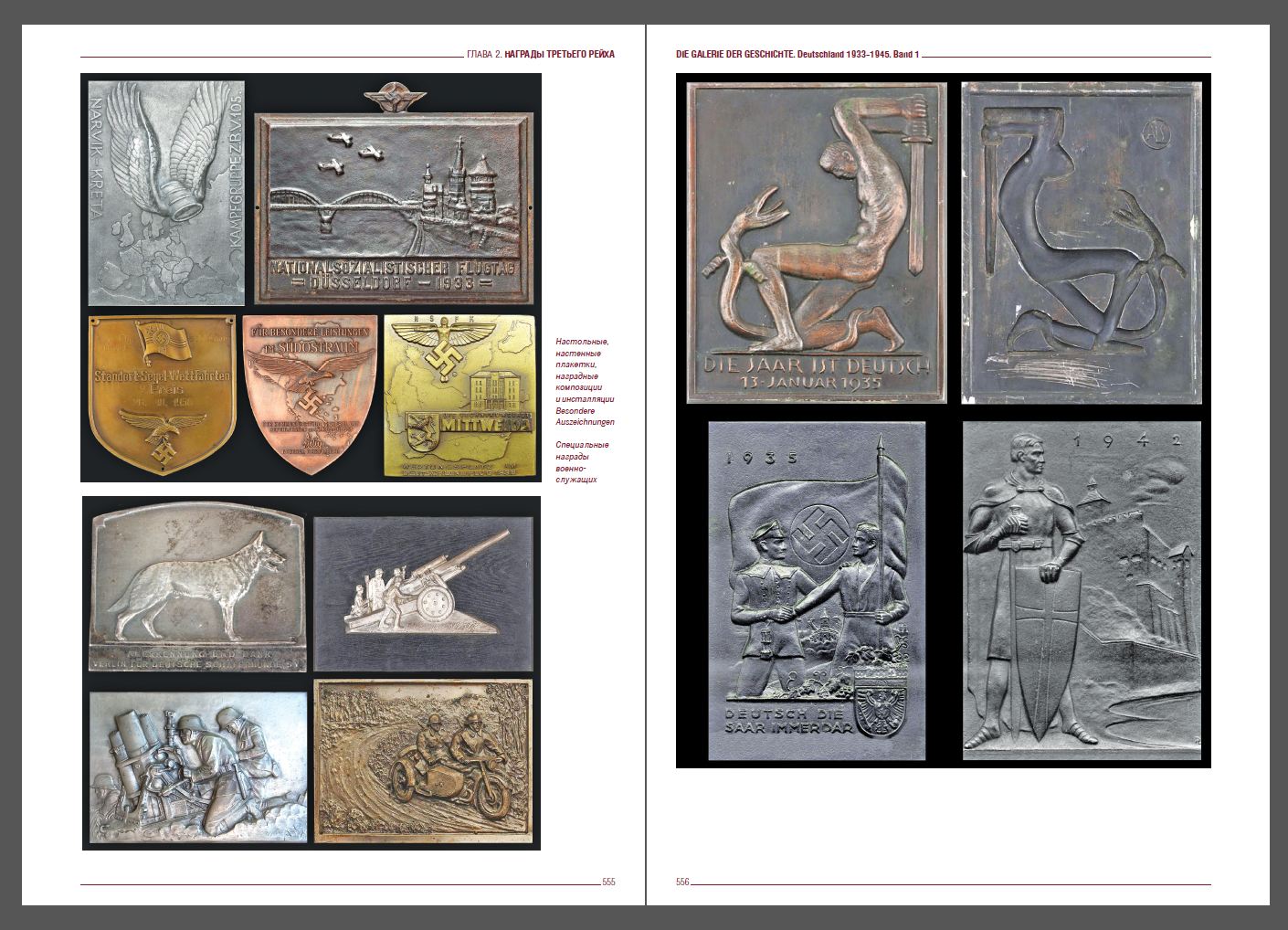Select the mortar soldiers relief plaque

pyautogui.click(x=198, y=766)
